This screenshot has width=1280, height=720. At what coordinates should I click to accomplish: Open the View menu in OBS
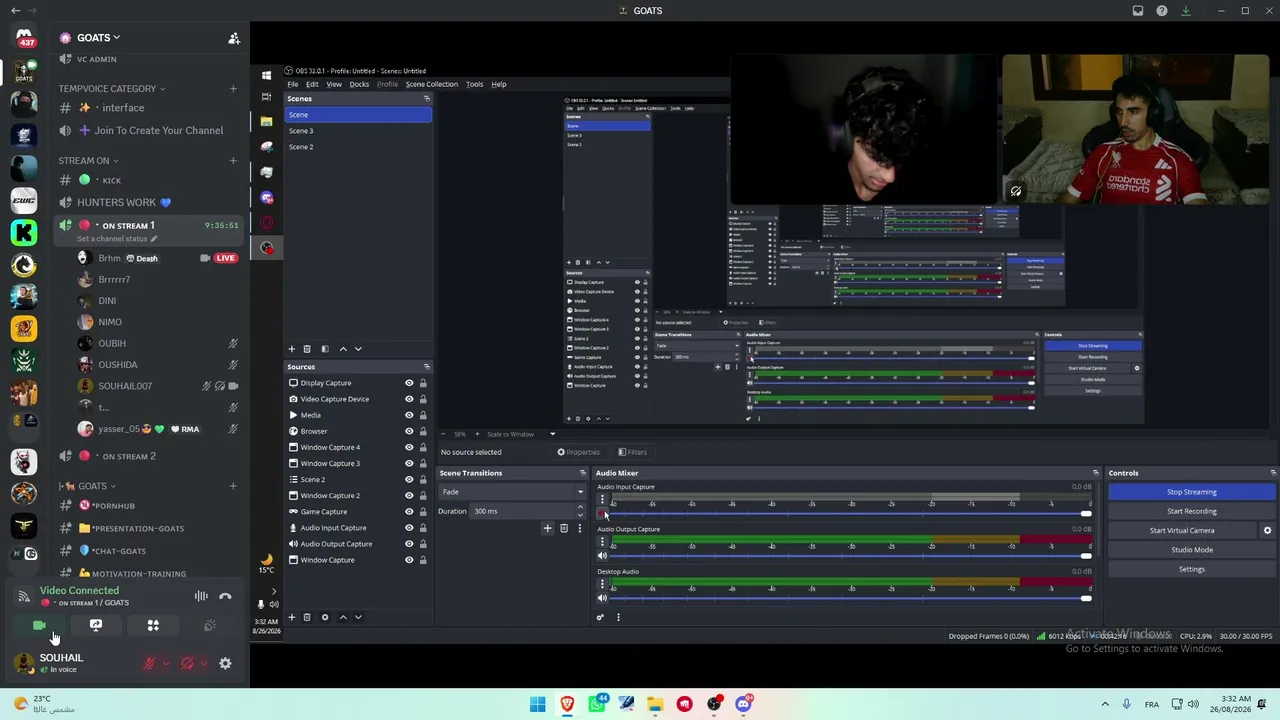pyautogui.click(x=334, y=84)
